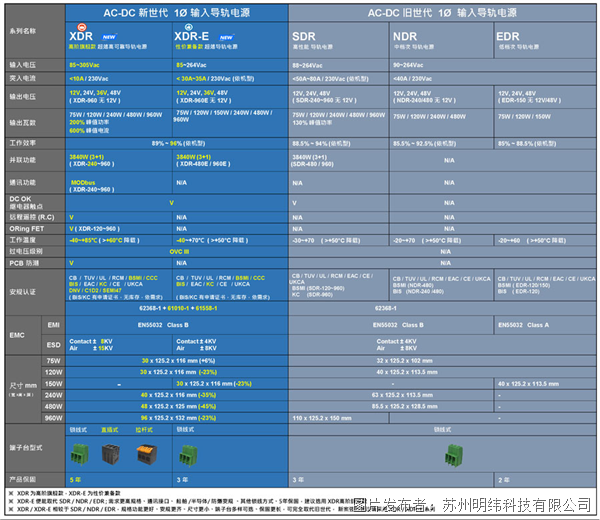This screenshot has width=600, height=520.
Task: Click the 'PCB 防潮' row label
Action: (x=24, y=263)
